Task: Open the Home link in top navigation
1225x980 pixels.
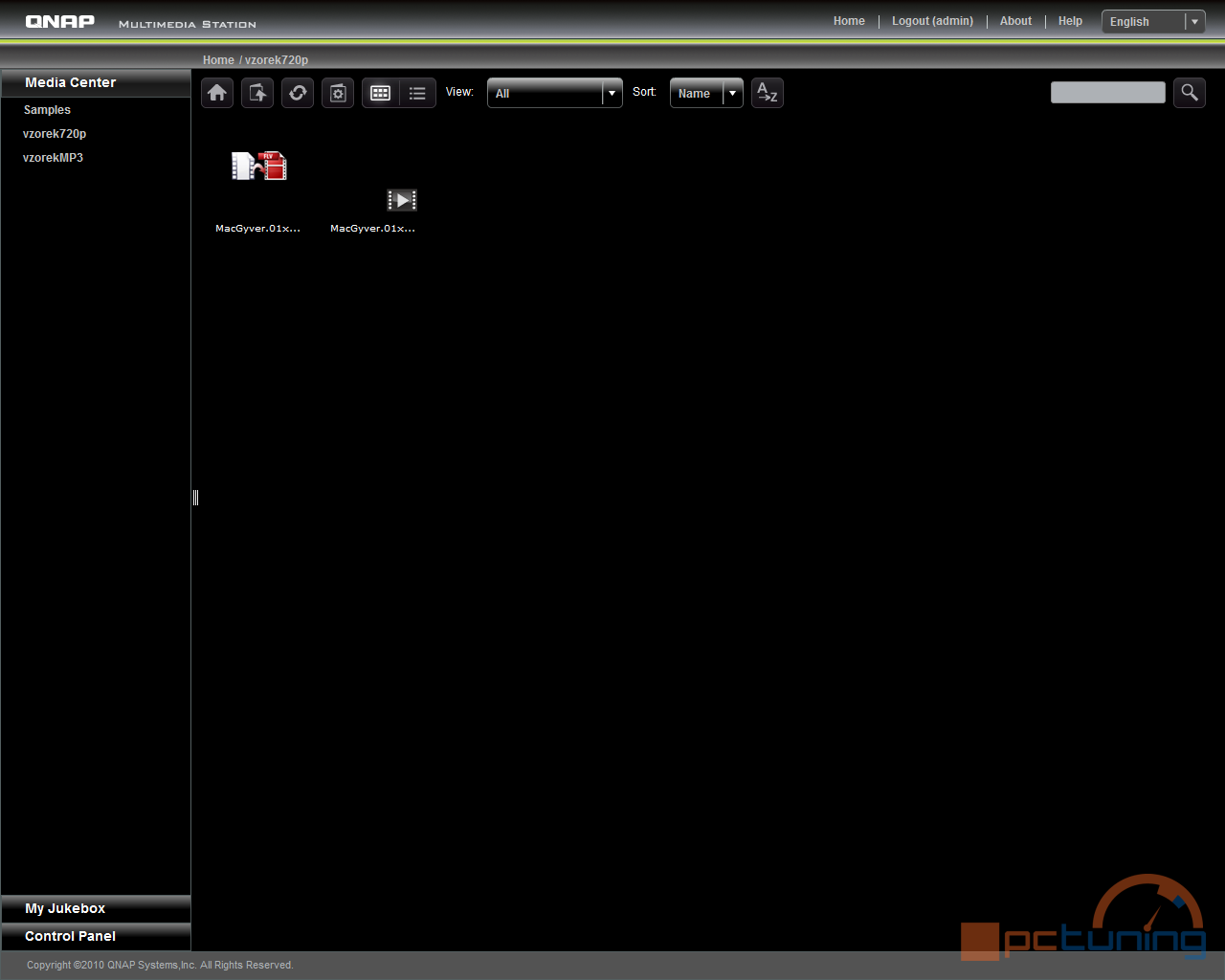Action: click(x=849, y=21)
